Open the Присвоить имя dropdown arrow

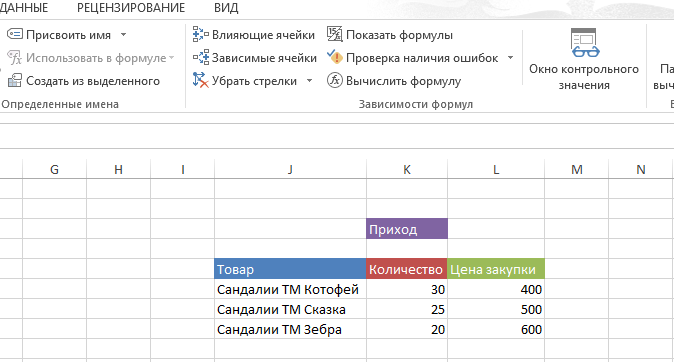pyautogui.click(x=123, y=34)
